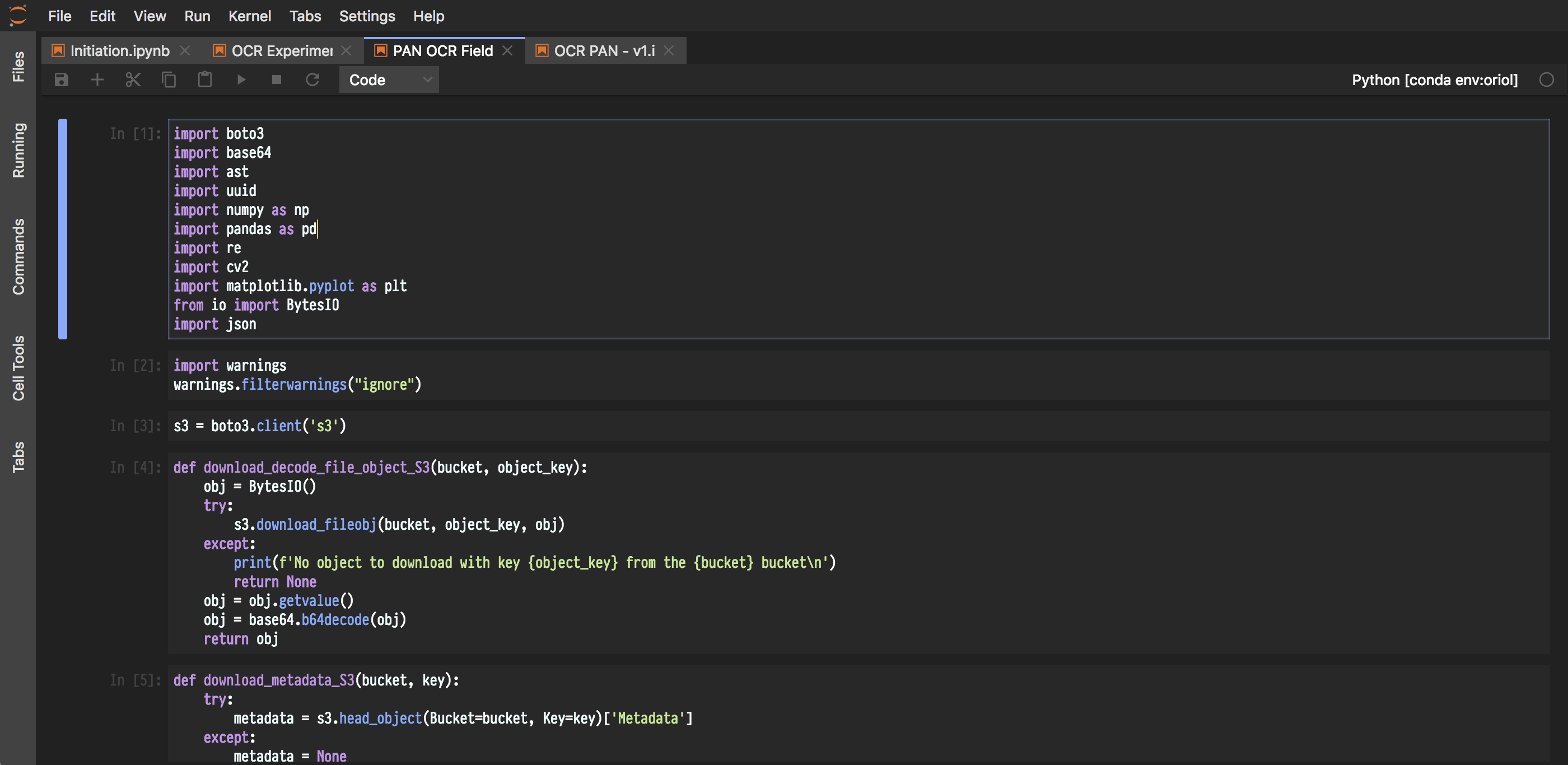Run the current cell with run icon

click(241, 79)
